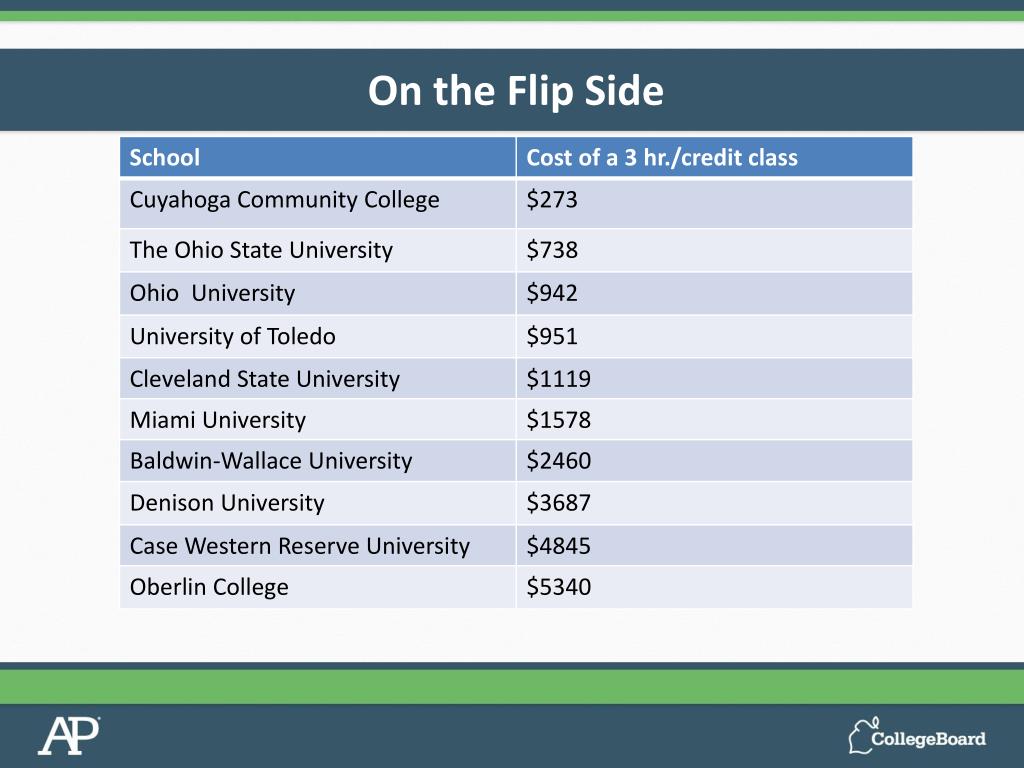Click the "Cost of a 3 hr./credit class" header
Image resolution: width=1024 pixels, height=768 pixels.
coord(661,158)
